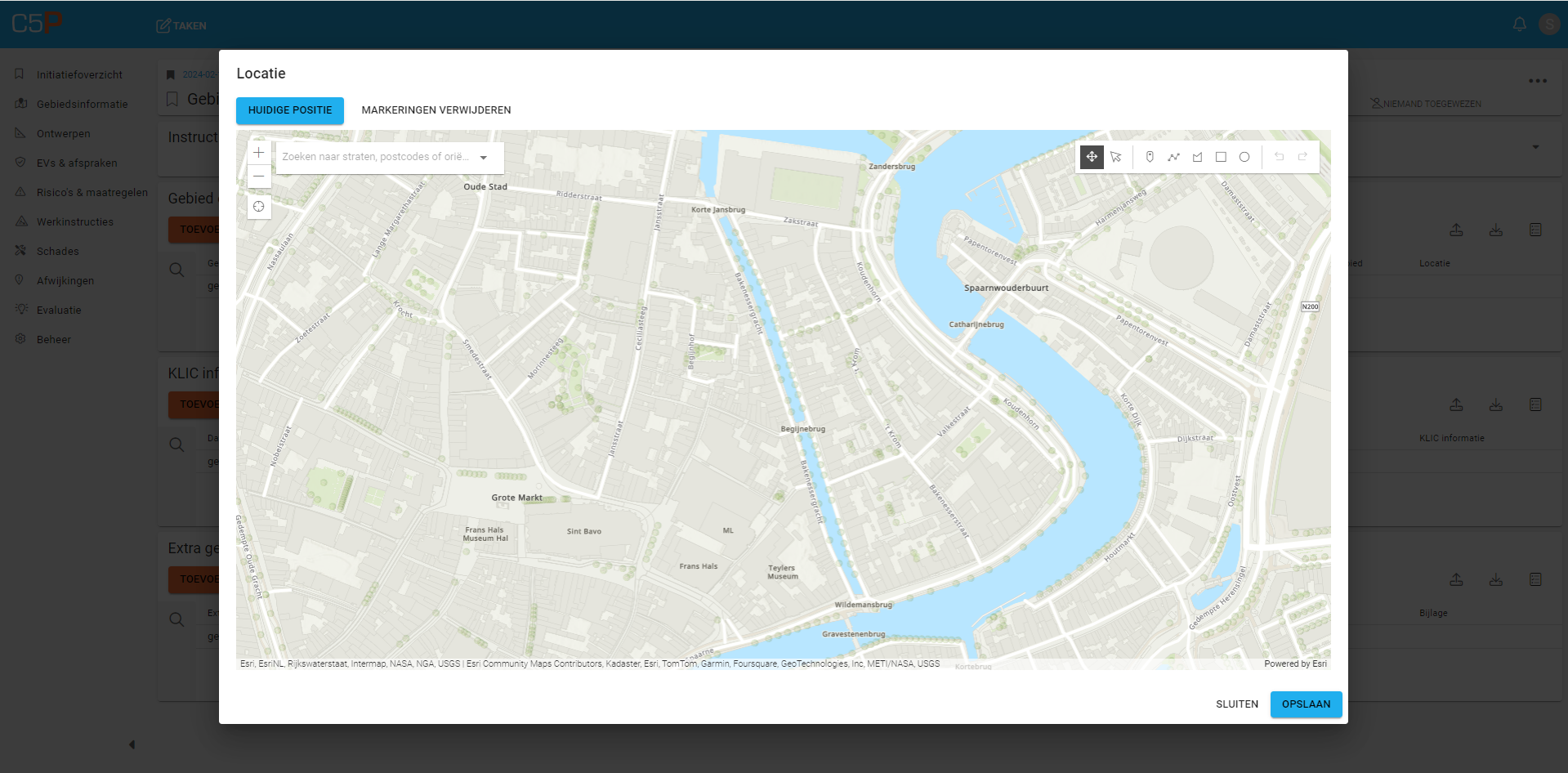Expand the map search source dropdown arrow
Image resolution: width=1568 pixels, height=773 pixels.
pos(484,158)
